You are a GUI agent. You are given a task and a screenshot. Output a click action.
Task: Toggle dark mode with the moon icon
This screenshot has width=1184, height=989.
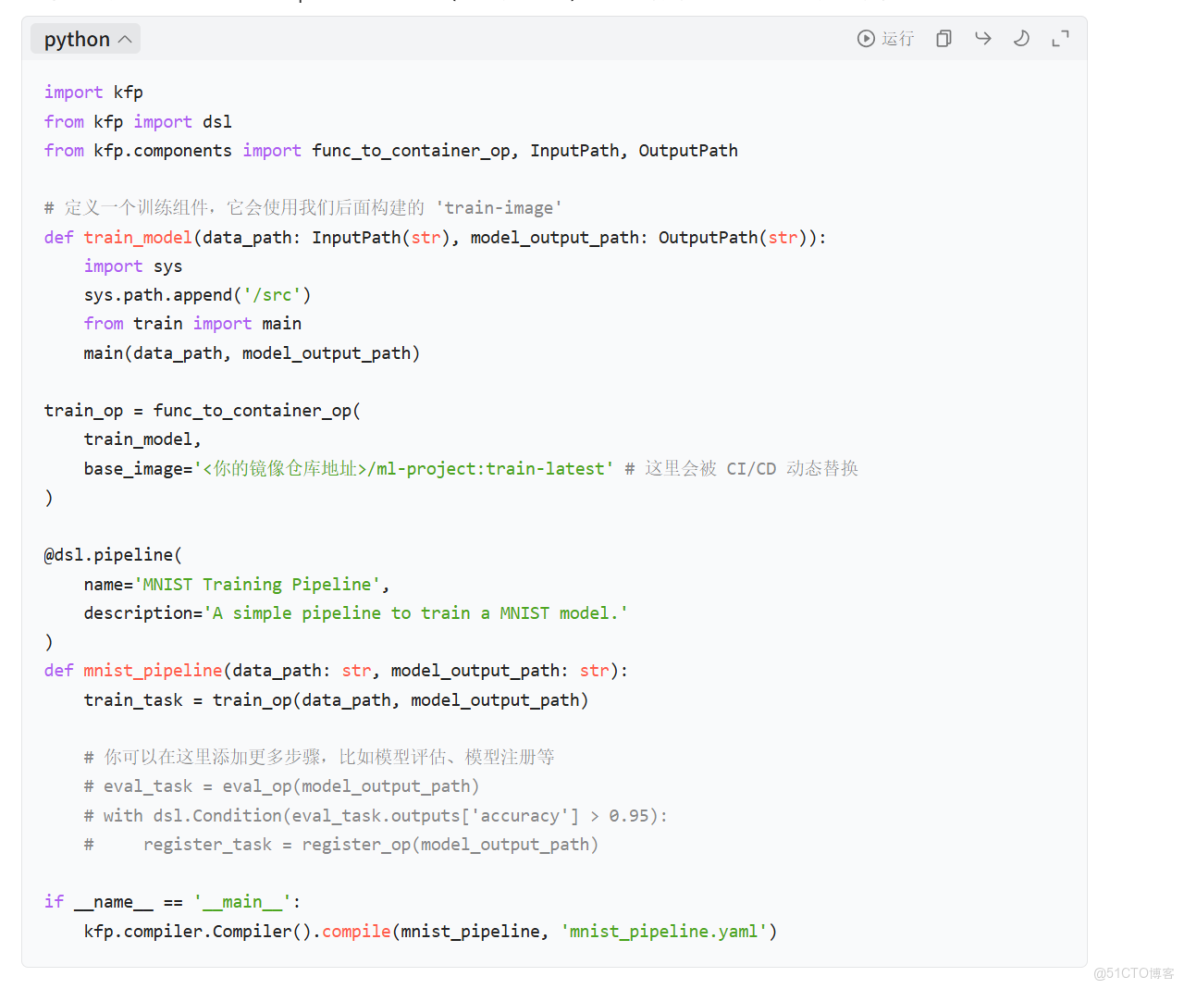coord(1021,38)
